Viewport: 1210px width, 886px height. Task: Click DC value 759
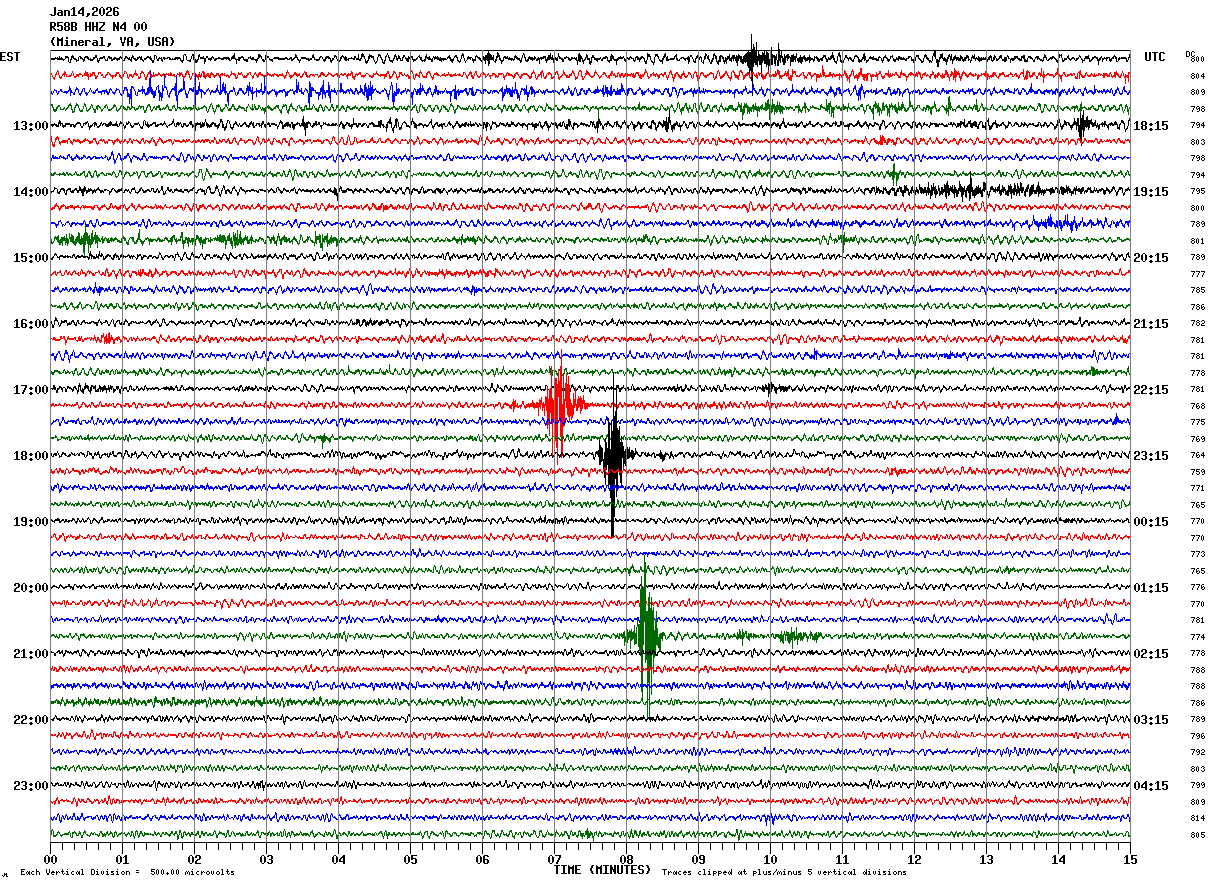[x=1197, y=472]
